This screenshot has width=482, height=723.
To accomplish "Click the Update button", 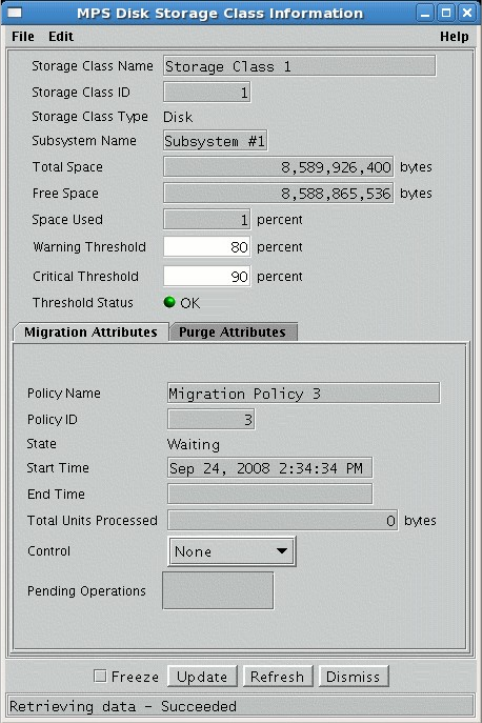I will tap(202, 676).
